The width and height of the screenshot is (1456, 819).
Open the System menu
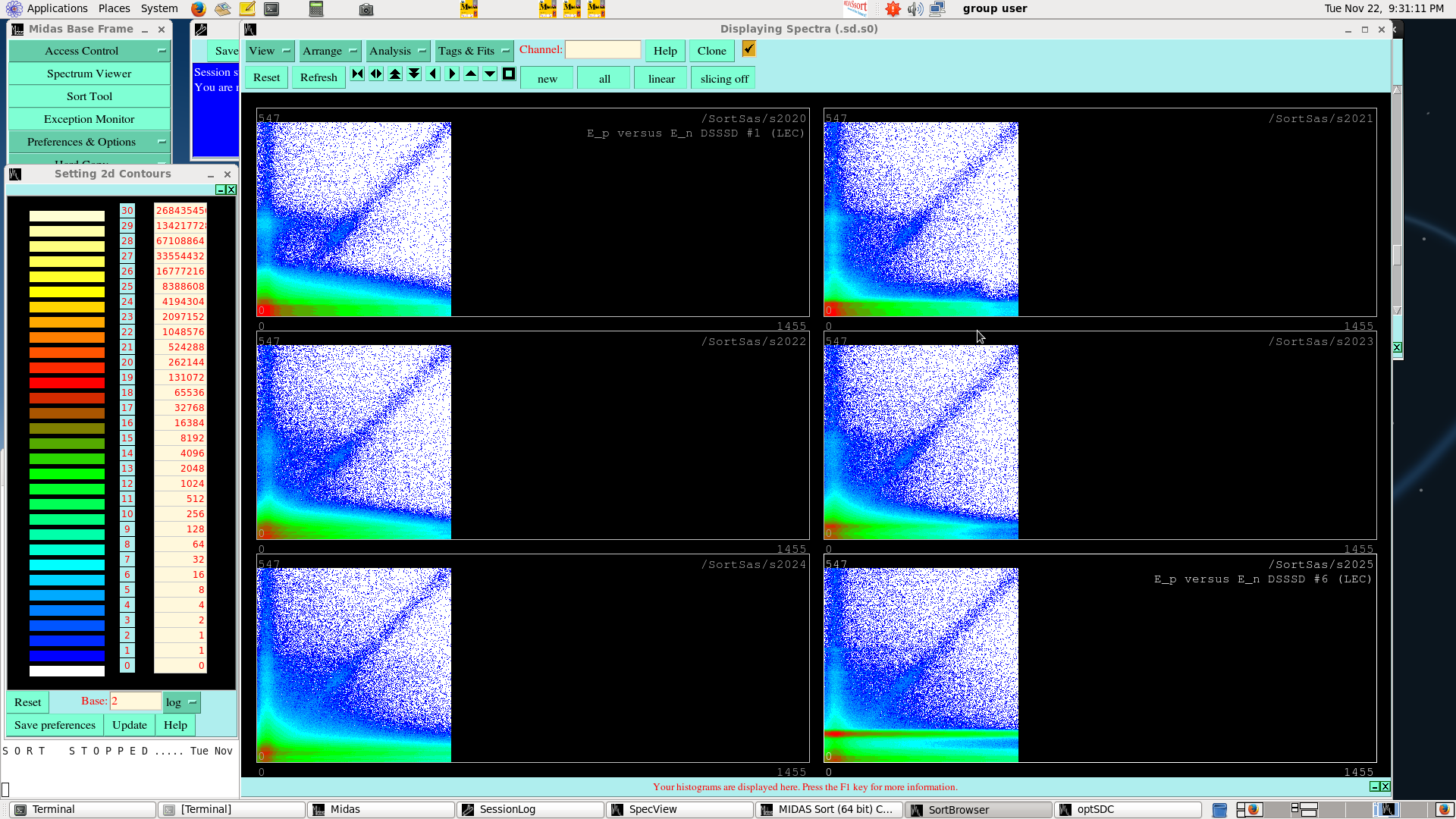(x=159, y=8)
